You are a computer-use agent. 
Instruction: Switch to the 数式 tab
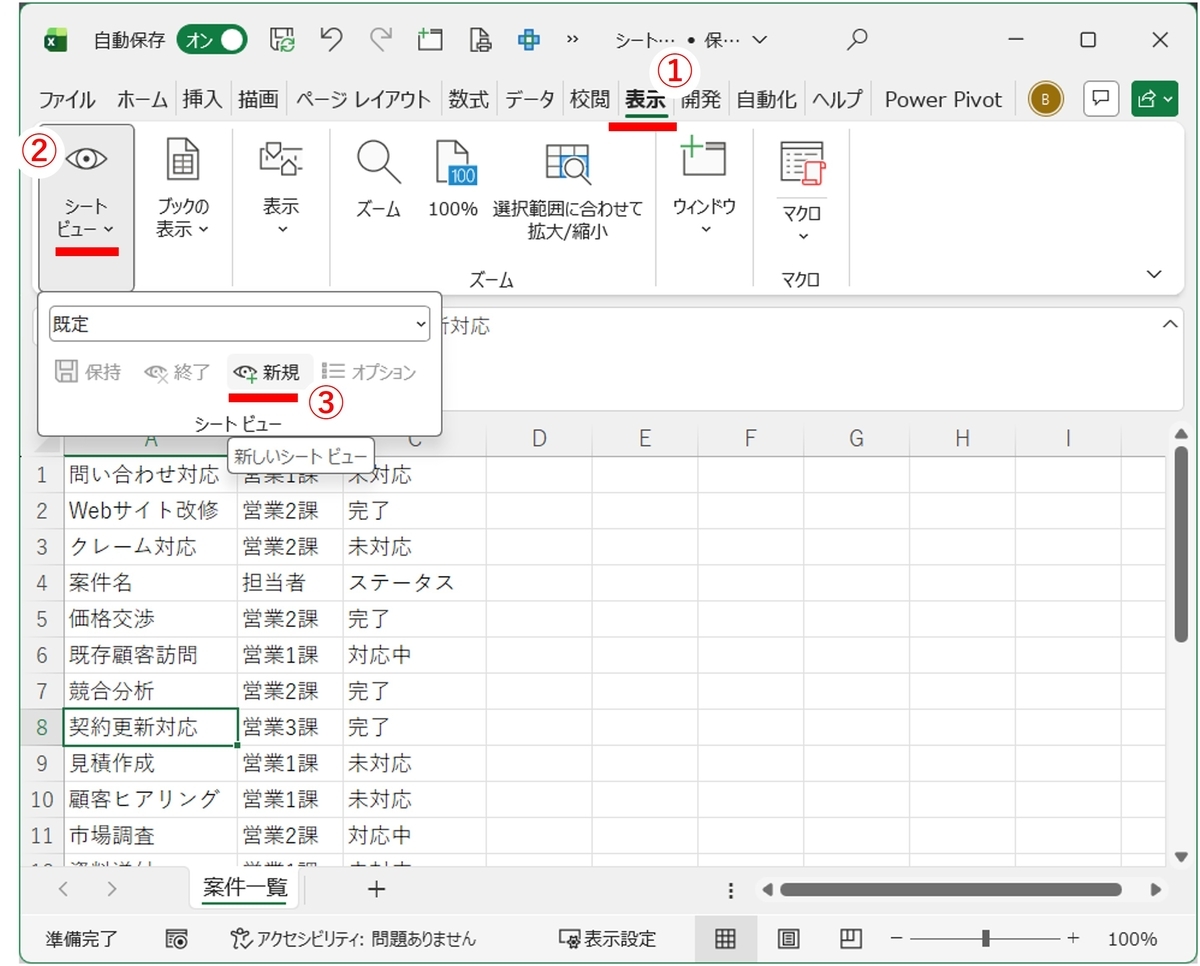[468, 99]
